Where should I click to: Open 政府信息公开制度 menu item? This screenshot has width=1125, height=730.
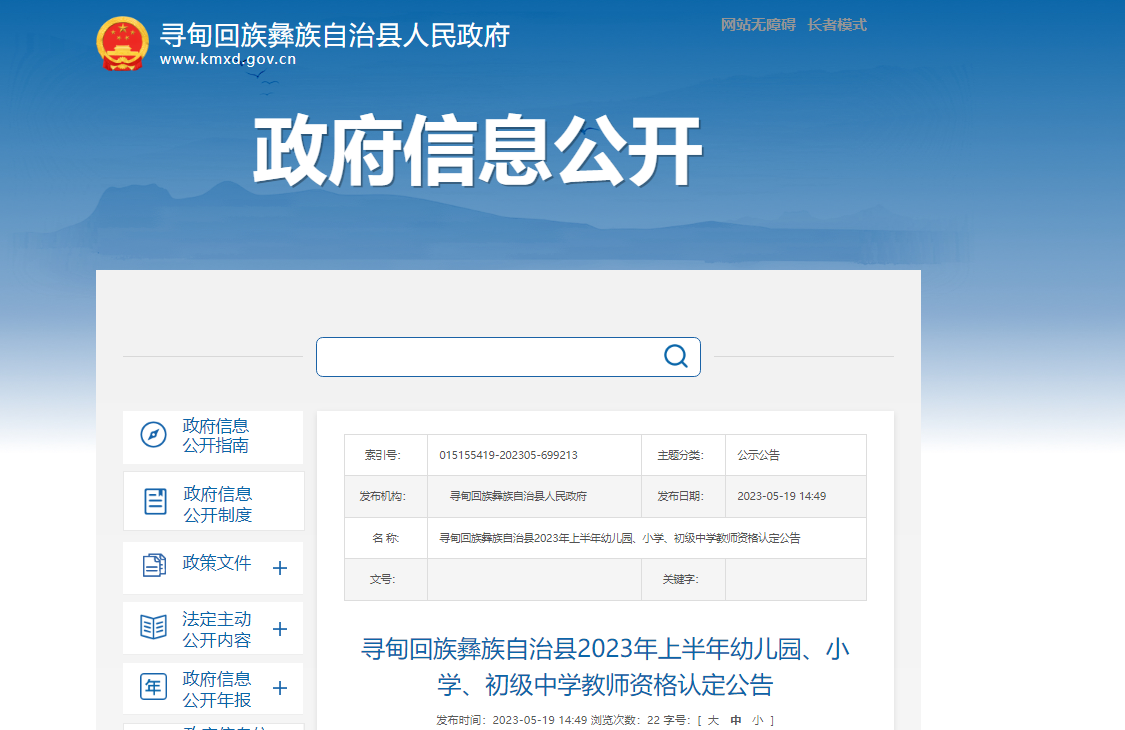point(217,504)
